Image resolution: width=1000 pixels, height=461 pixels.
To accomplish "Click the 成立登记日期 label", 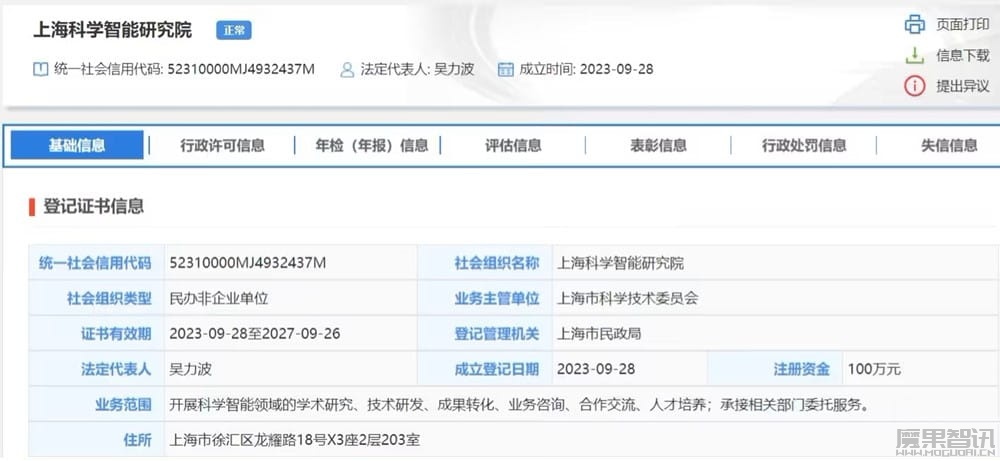I will tap(496, 369).
